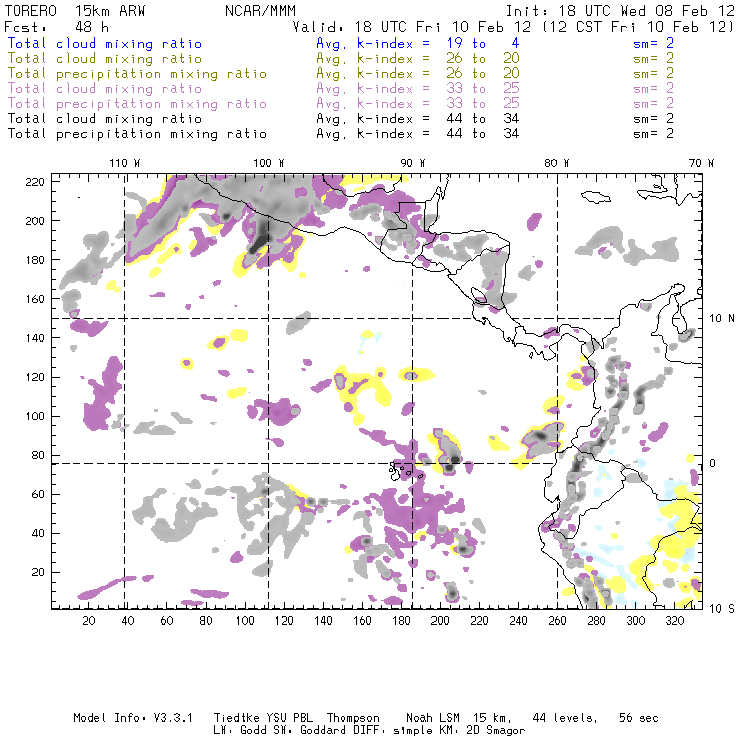Click the "56 sec" footer text
The width and height of the screenshot is (740, 740).
pyautogui.click(x=639, y=718)
